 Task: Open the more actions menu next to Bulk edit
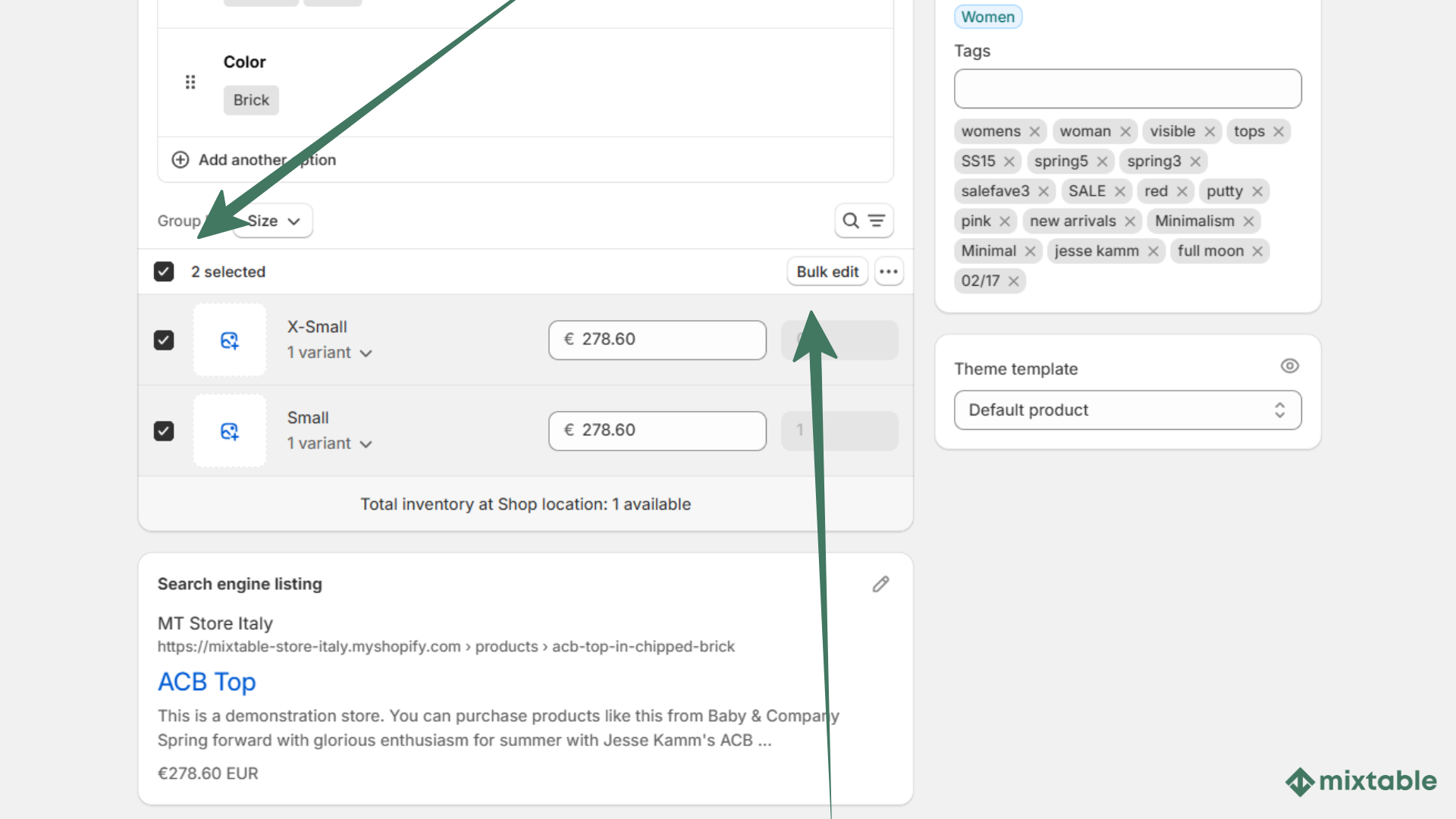pyautogui.click(x=889, y=271)
